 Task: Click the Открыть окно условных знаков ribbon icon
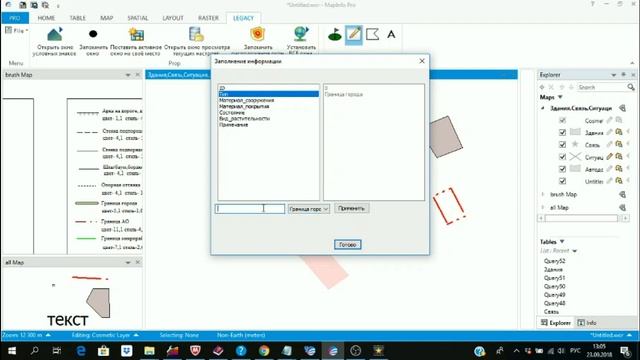coord(55,34)
